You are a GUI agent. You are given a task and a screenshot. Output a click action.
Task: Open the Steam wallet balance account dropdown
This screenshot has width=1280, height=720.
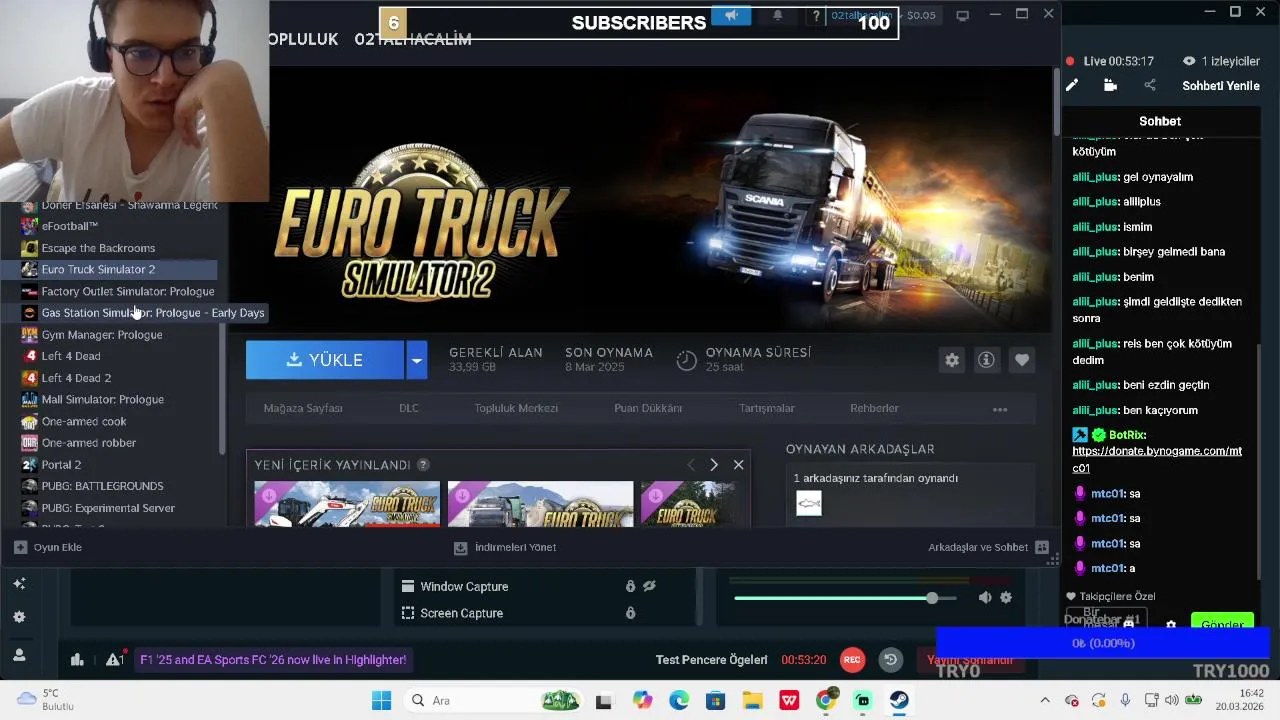click(x=883, y=15)
